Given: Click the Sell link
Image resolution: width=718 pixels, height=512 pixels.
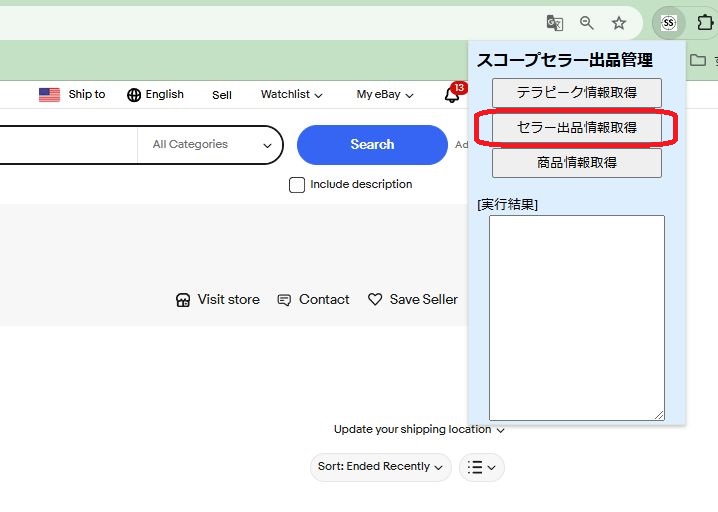Looking at the screenshot, I should pos(222,95).
